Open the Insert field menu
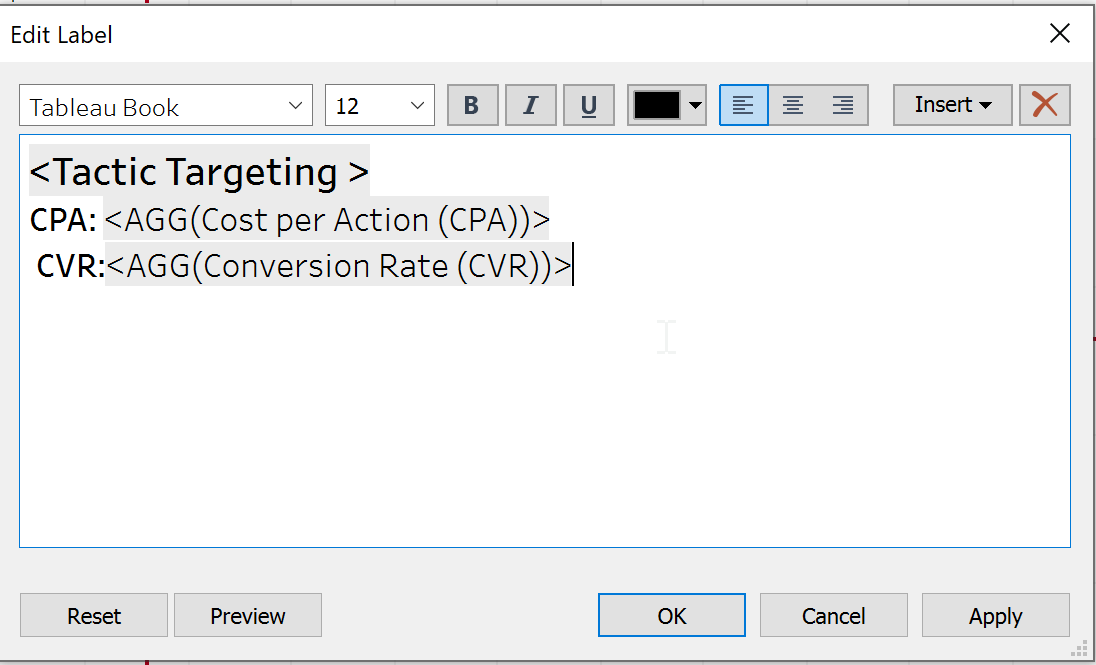This screenshot has height=665, width=1096. 953,106
